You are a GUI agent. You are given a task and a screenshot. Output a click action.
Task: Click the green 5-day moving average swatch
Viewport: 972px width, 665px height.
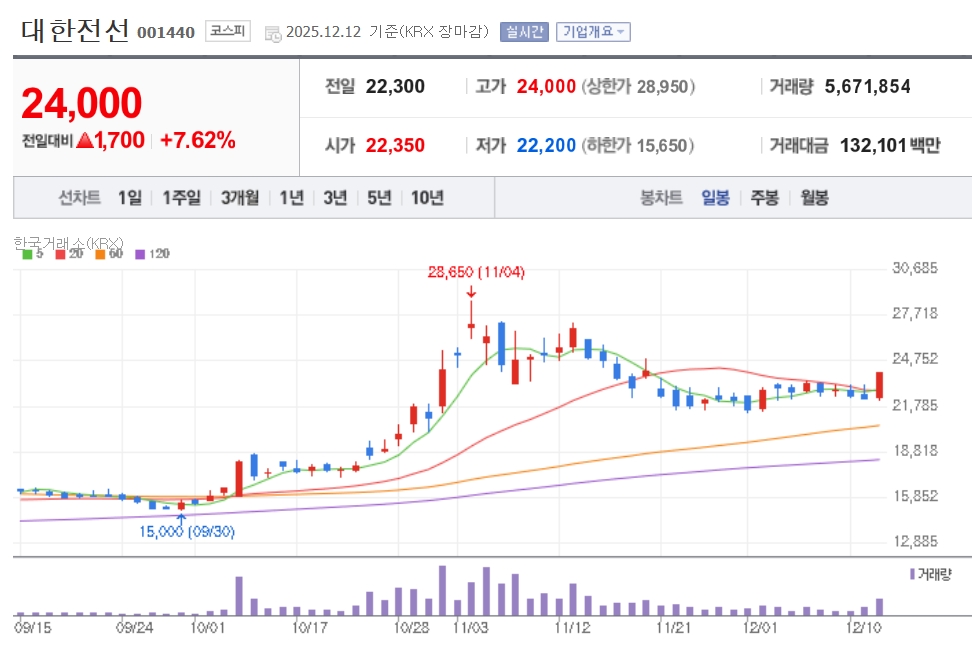click(27, 254)
